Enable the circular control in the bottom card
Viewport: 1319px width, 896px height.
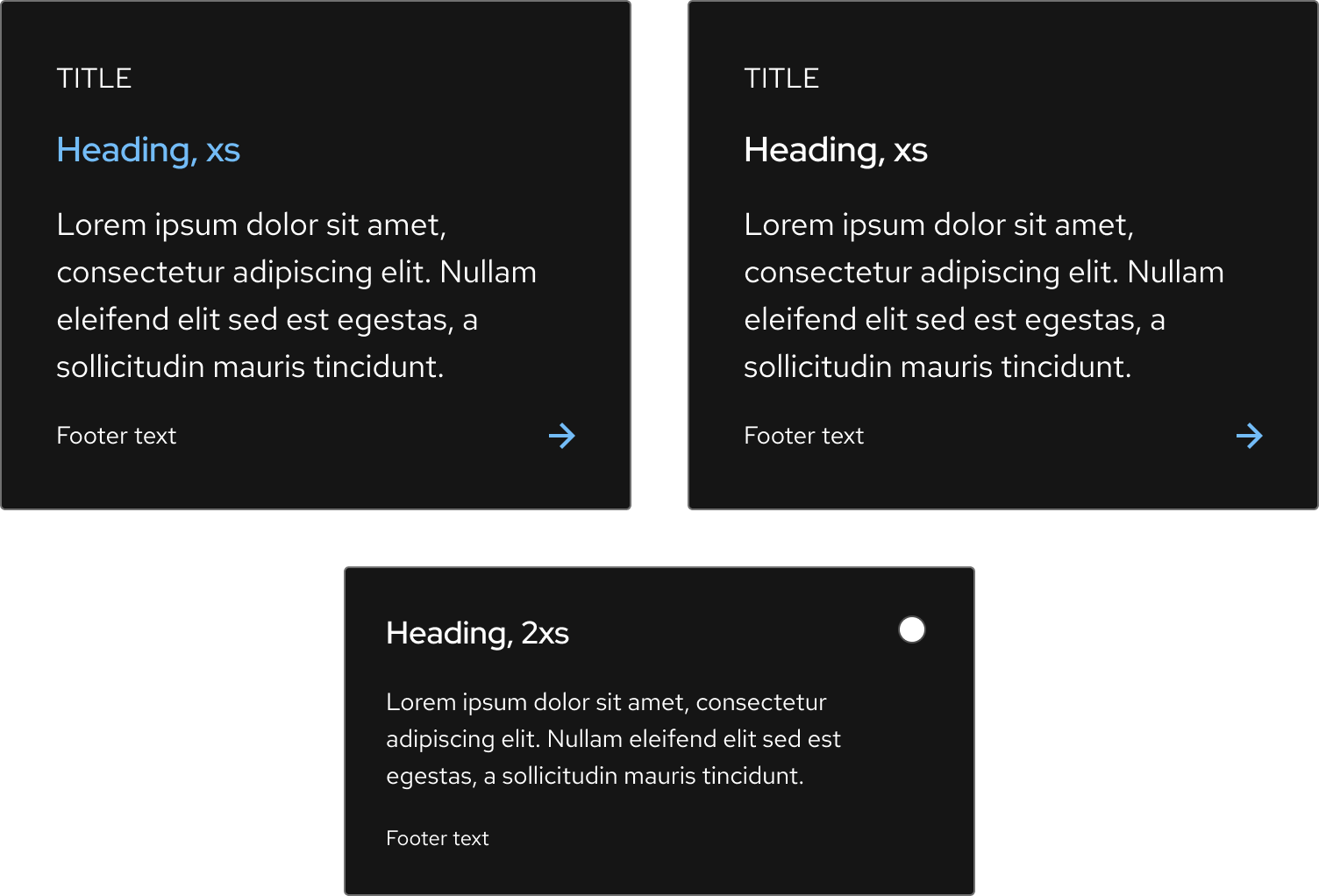912,629
